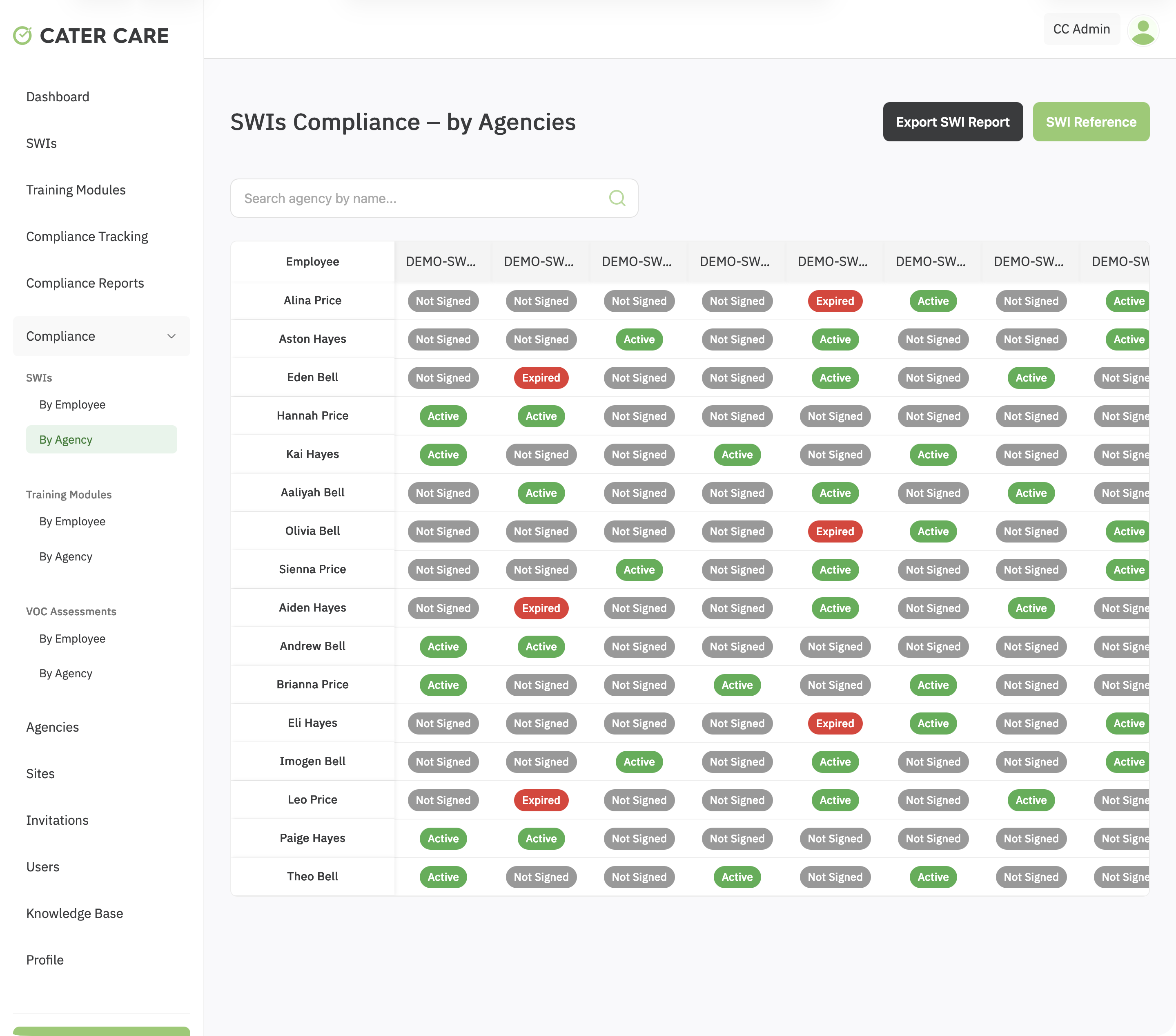Image resolution: width=1176 pixels, height=1036 pixels.
Task: Select the Sienna Price employee name
Action: (312, 569)
